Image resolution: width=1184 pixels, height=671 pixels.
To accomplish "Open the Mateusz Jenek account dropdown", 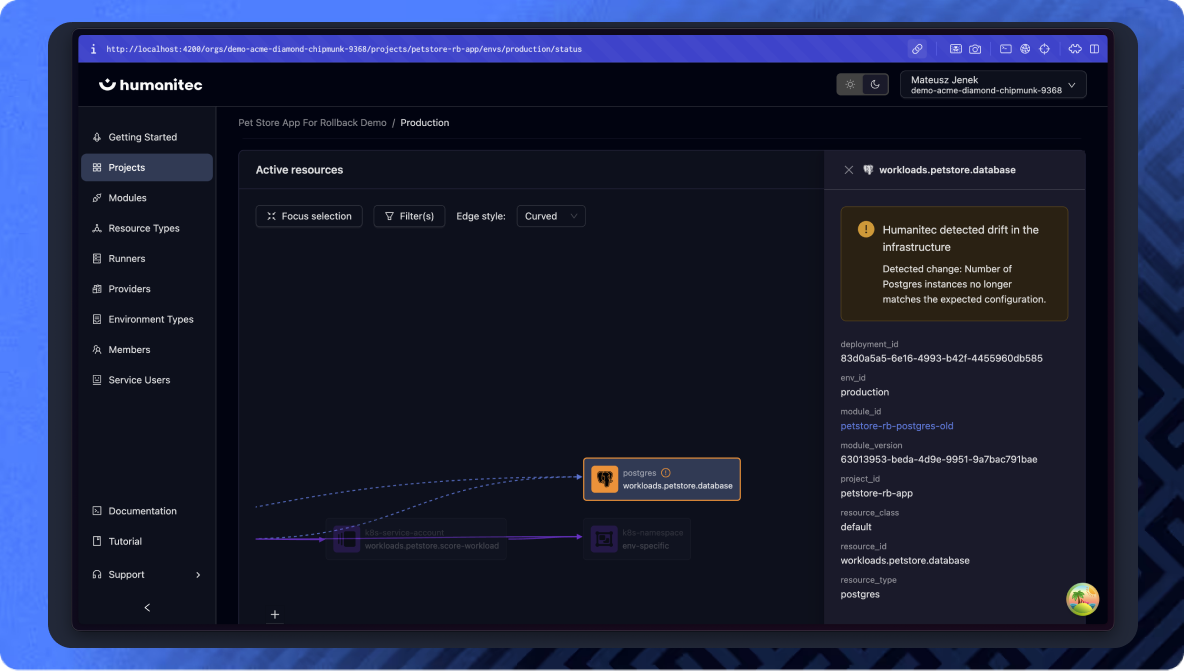I will point(993,85).
